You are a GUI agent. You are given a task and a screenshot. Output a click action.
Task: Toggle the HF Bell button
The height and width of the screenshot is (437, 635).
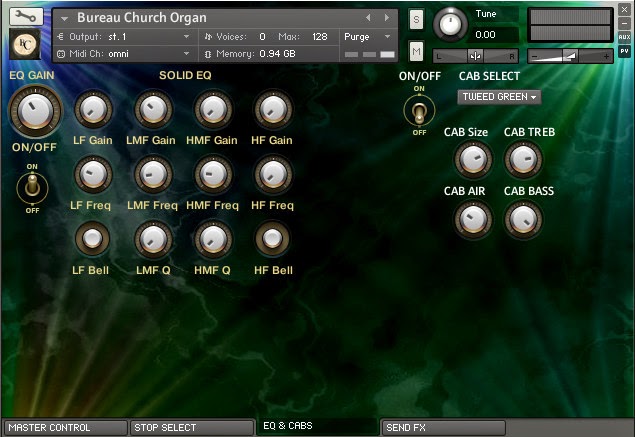click(272, 238)
